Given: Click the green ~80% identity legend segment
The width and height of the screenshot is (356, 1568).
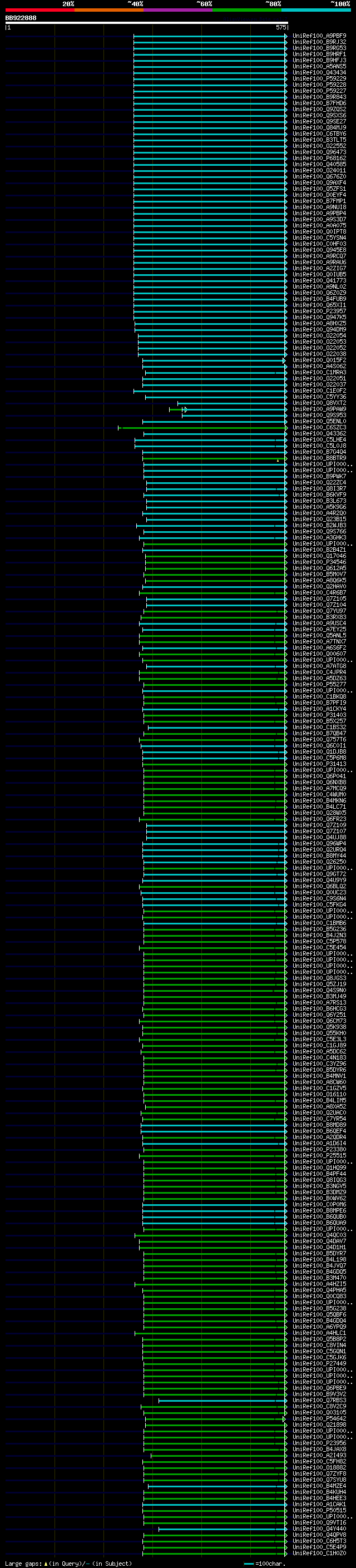Looking at the screenshot, I should [x=247, y=10].
